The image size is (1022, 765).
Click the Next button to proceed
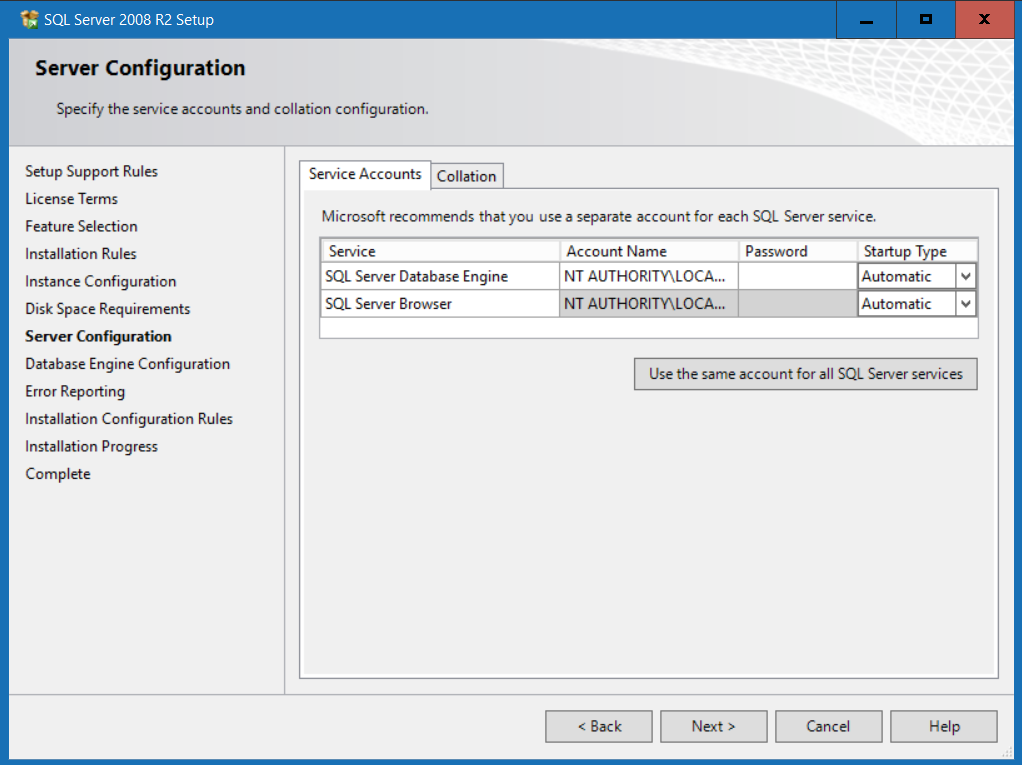pyautogui.click(x=713, y=726)
